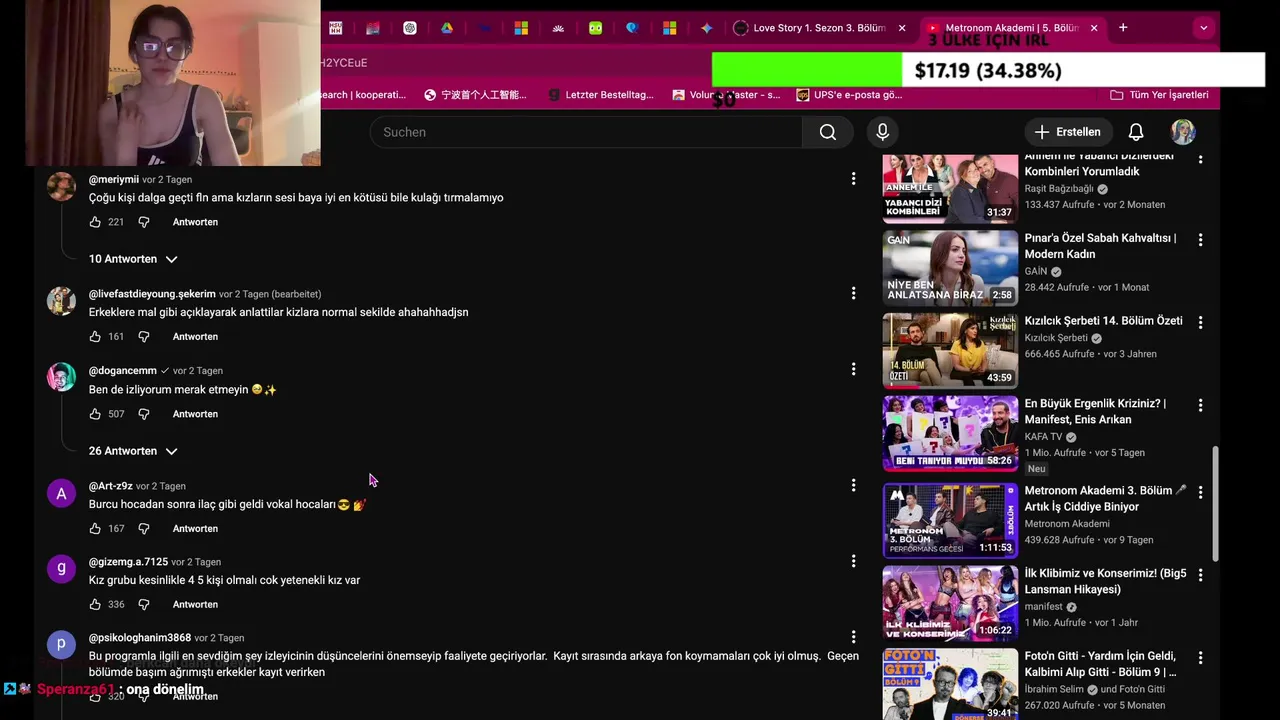The image size is (1280, 720).
Task: Open En Büyük Ergenlik Kriziniz video title
Action: (1095, 412)
